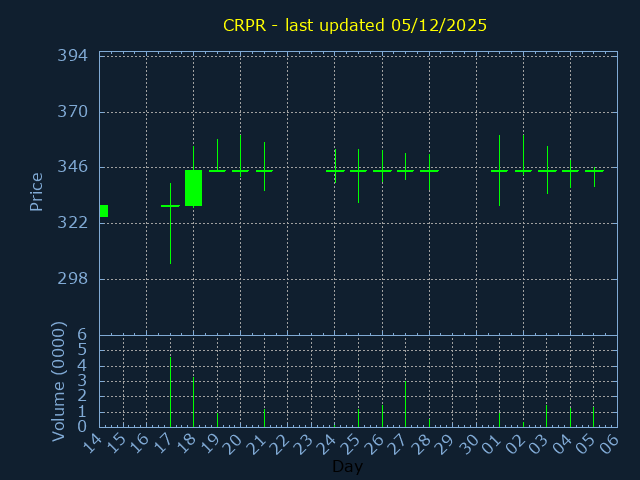The width and height of the screenshot is (640, 480).
Task: Click the volume bar on day 18
Action: [x=193, y=402]
